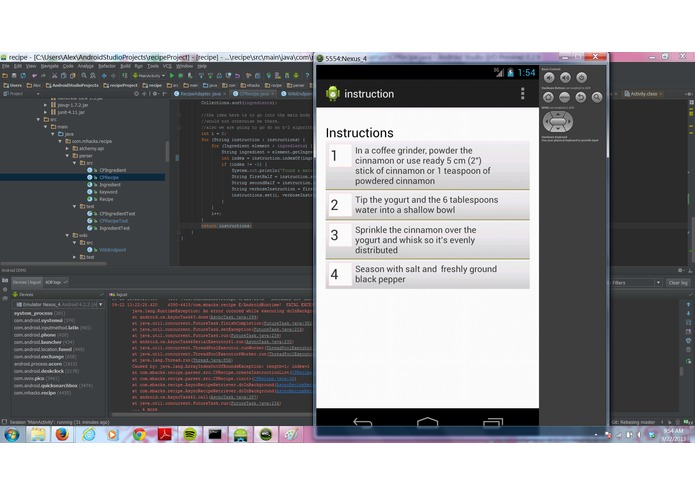Click the Undo arrow in toolbar
This screenshot has height=494, width=695.
pos(35,76)
